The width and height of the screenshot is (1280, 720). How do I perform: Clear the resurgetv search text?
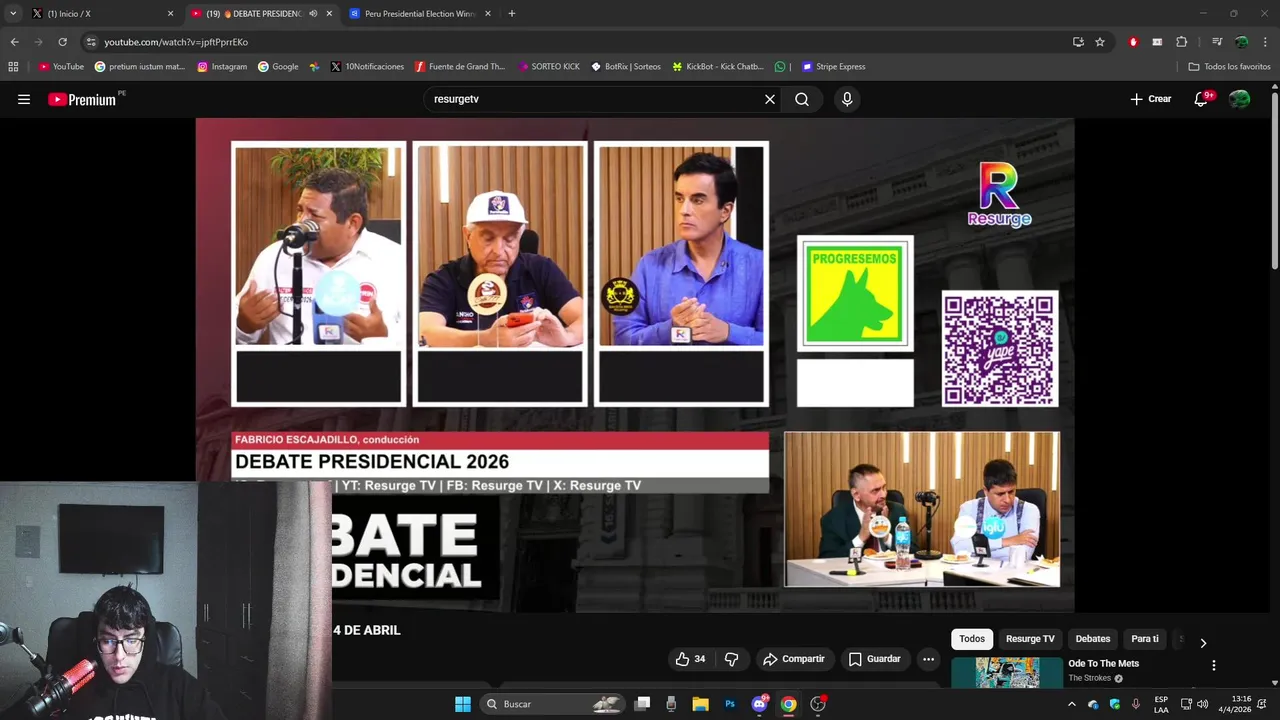pyautogui.click(x=770, y=99)
